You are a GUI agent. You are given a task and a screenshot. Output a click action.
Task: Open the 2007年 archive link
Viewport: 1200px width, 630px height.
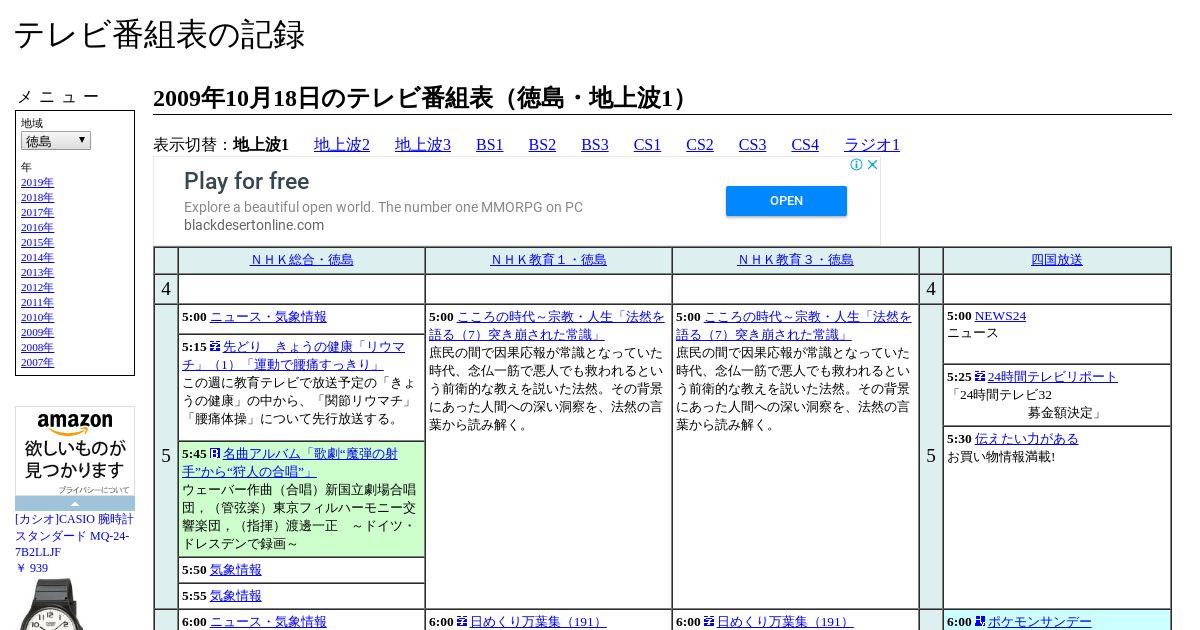coord(37,363)
